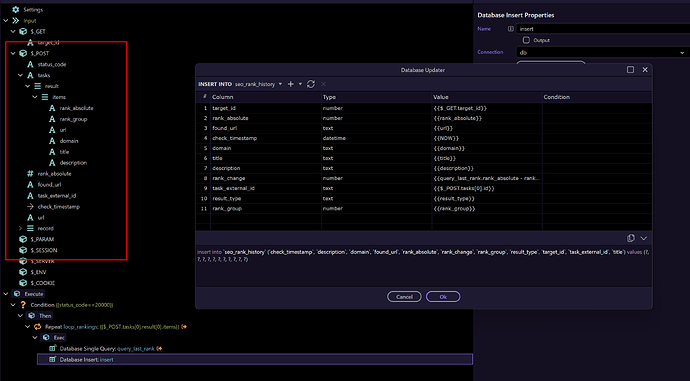Click the $_POST cube icon
This screenshot has width=690, height=381.
click(x=23, y=53)
